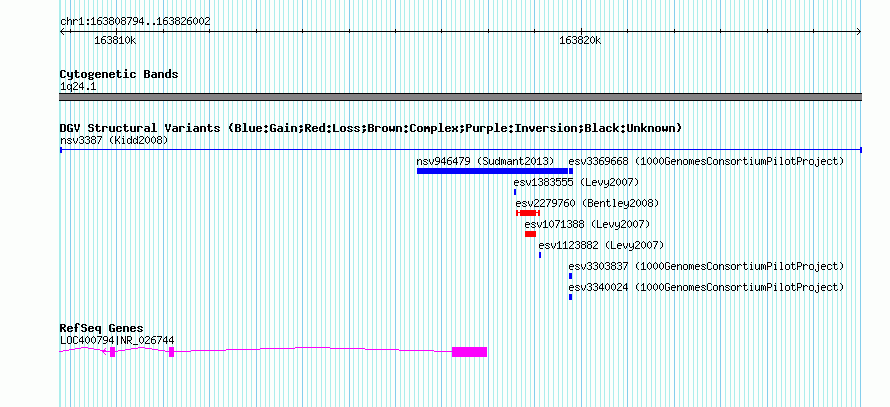The width and height of the screenshot is (890, 407).
Task: Select the esv3340024 small blue variant marker
Action: tap(570, 297)
